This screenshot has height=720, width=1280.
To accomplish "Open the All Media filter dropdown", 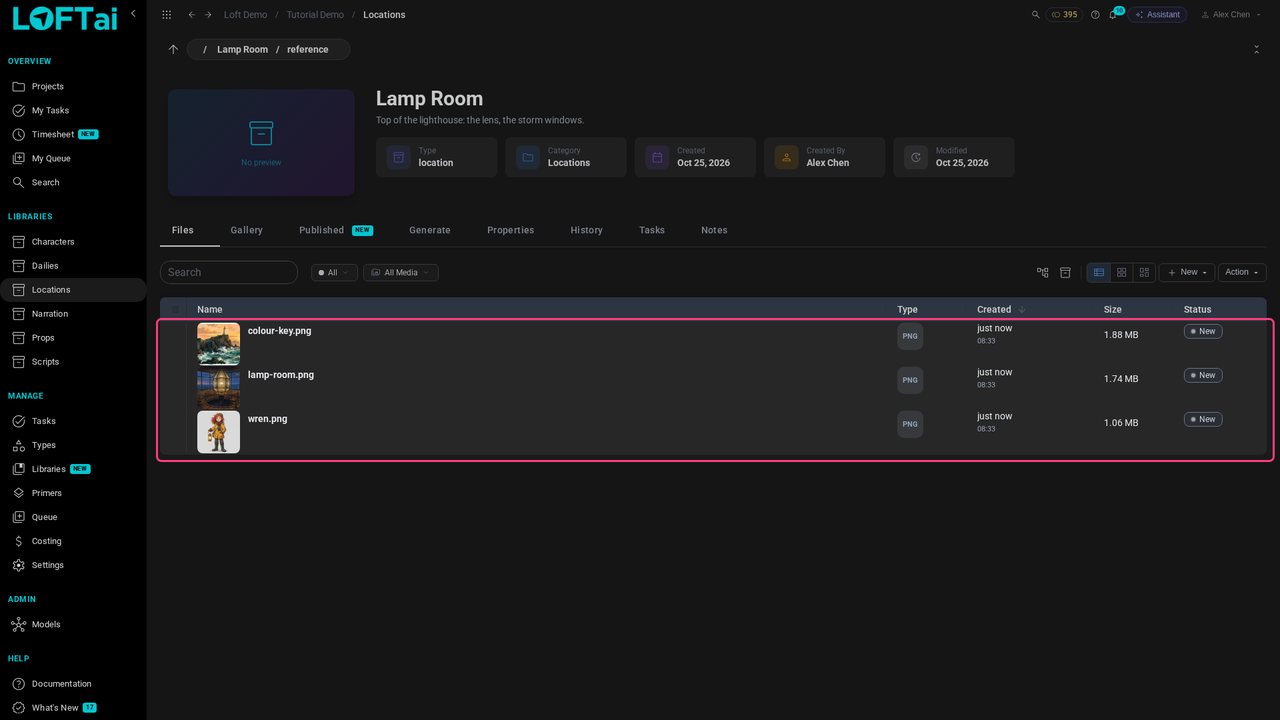I will (x=401, y=272).
